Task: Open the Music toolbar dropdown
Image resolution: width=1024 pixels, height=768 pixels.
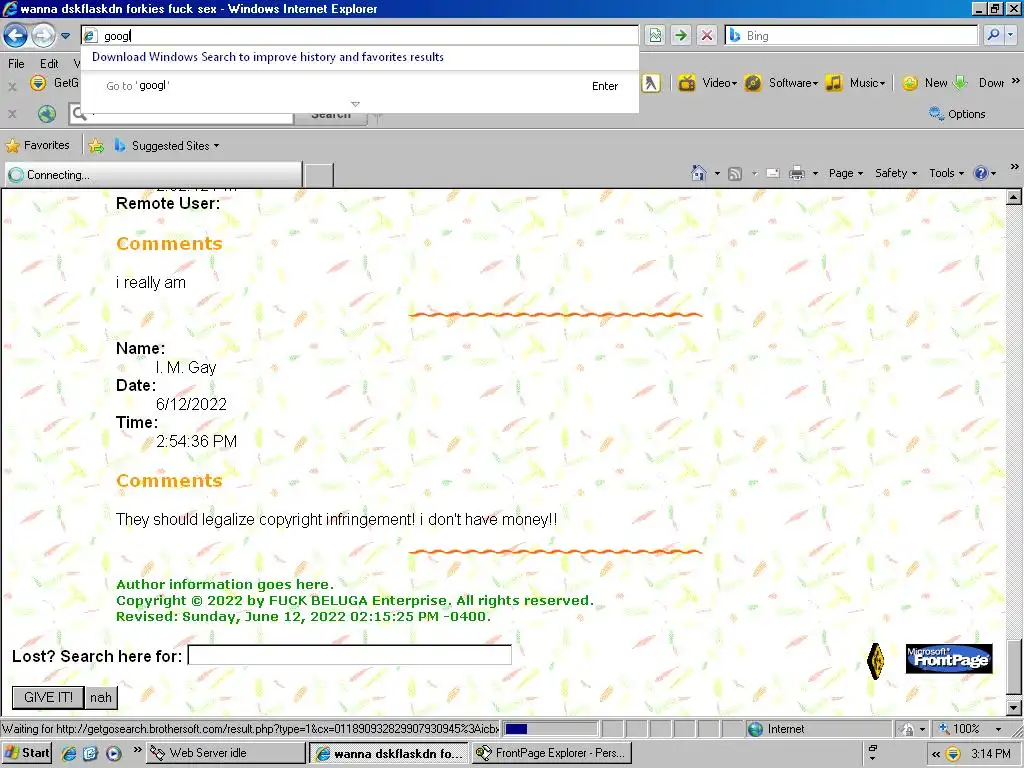Action: pos(856,83)
